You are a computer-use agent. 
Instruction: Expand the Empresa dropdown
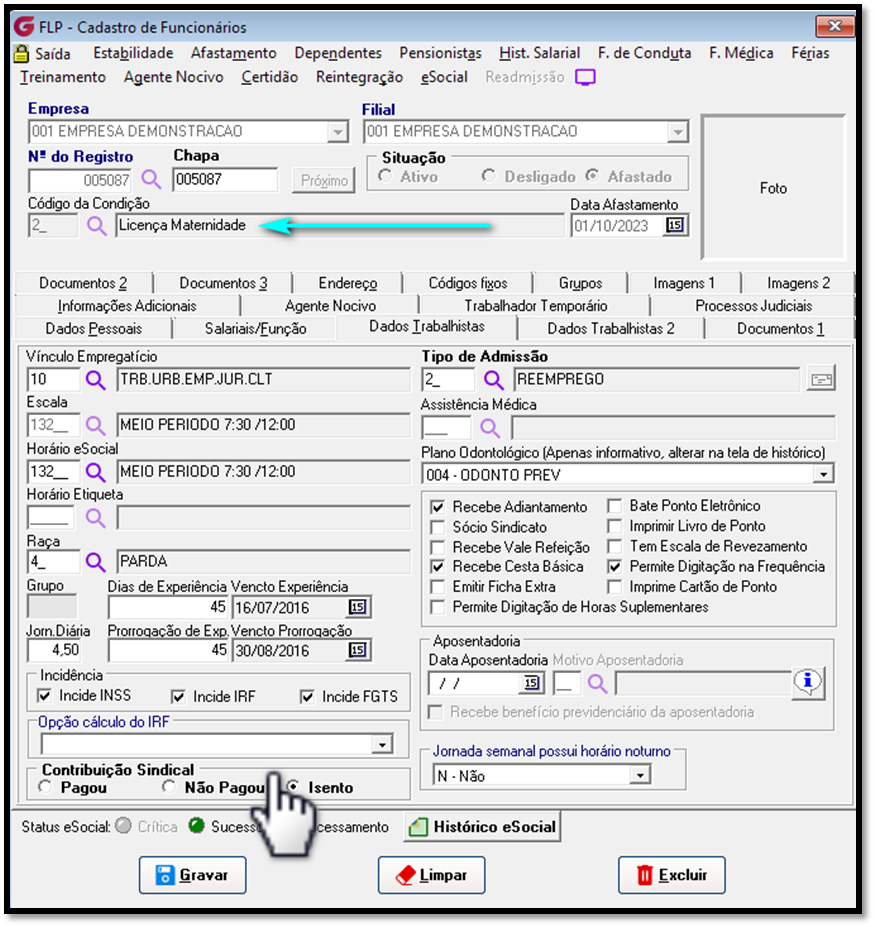(x=338, y=131)
